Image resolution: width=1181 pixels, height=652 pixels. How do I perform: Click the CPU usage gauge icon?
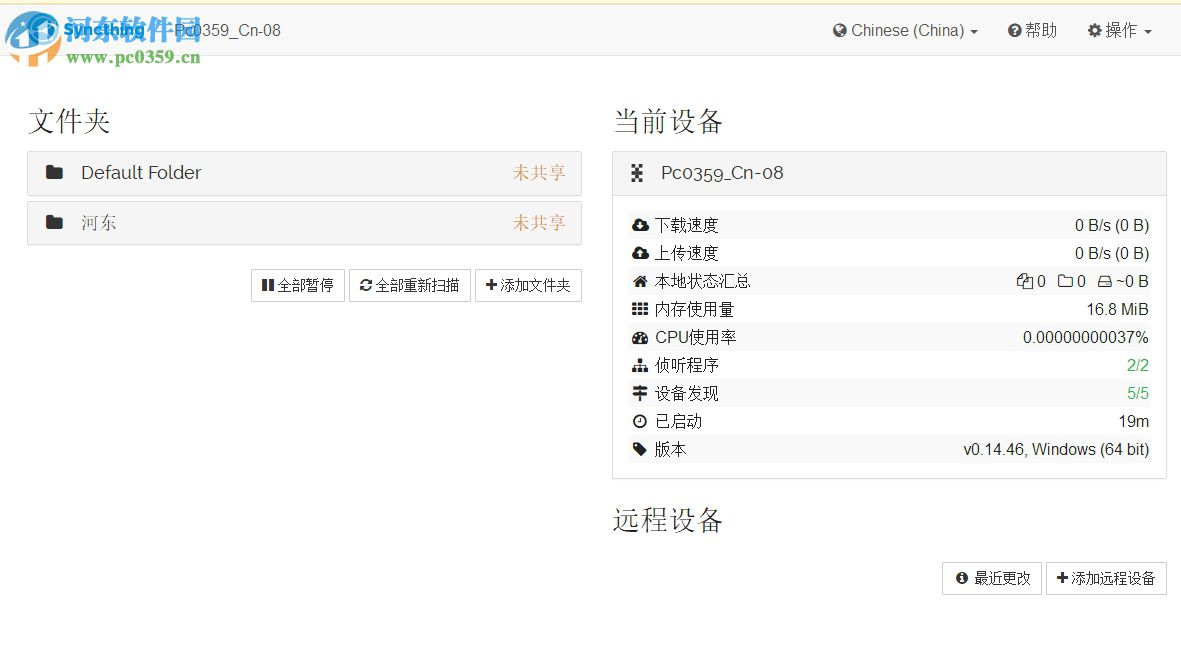[x=640, y=337]
